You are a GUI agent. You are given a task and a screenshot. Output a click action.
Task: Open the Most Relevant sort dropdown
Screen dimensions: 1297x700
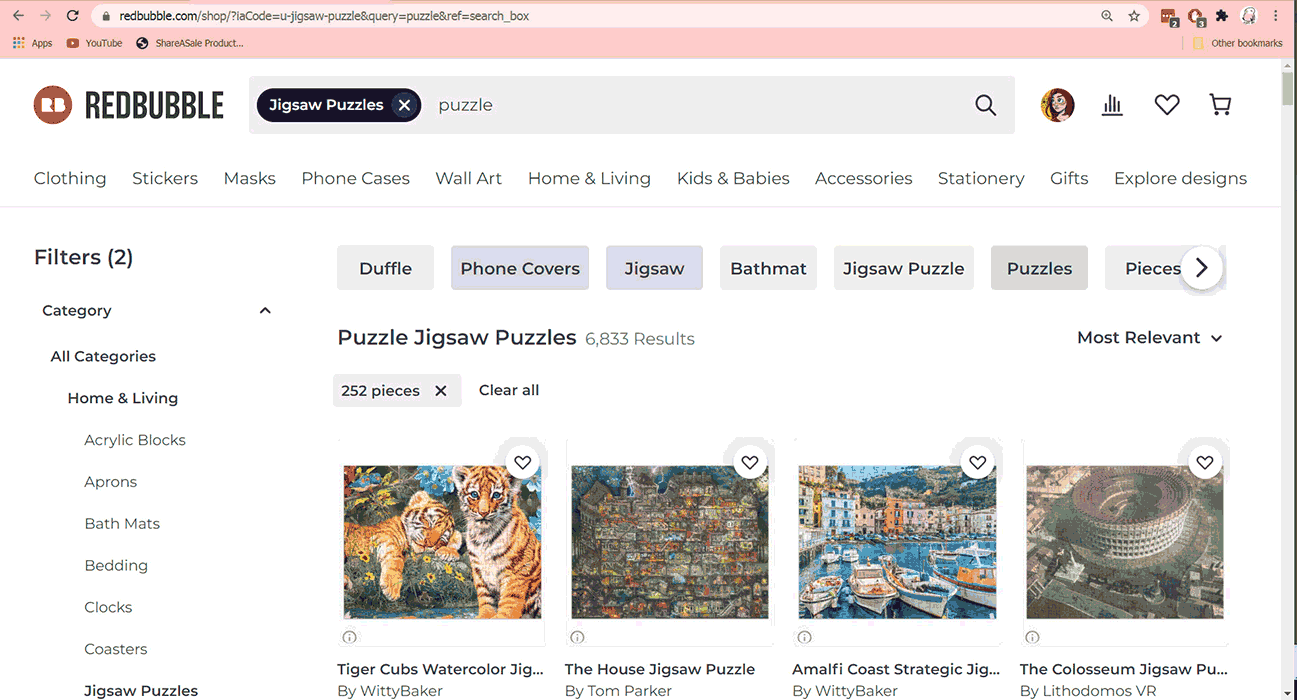click(1150, 338)
